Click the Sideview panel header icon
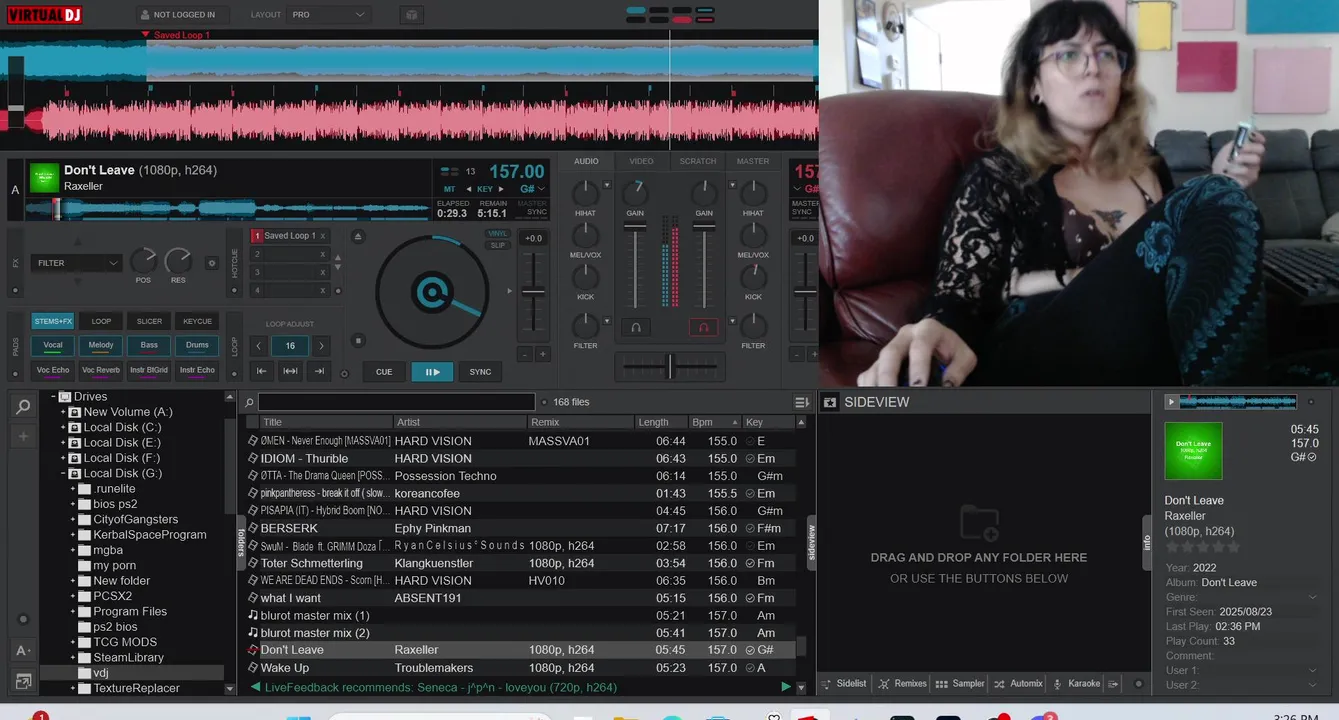This screenshot has height=720, width=1339. point(829,402)
